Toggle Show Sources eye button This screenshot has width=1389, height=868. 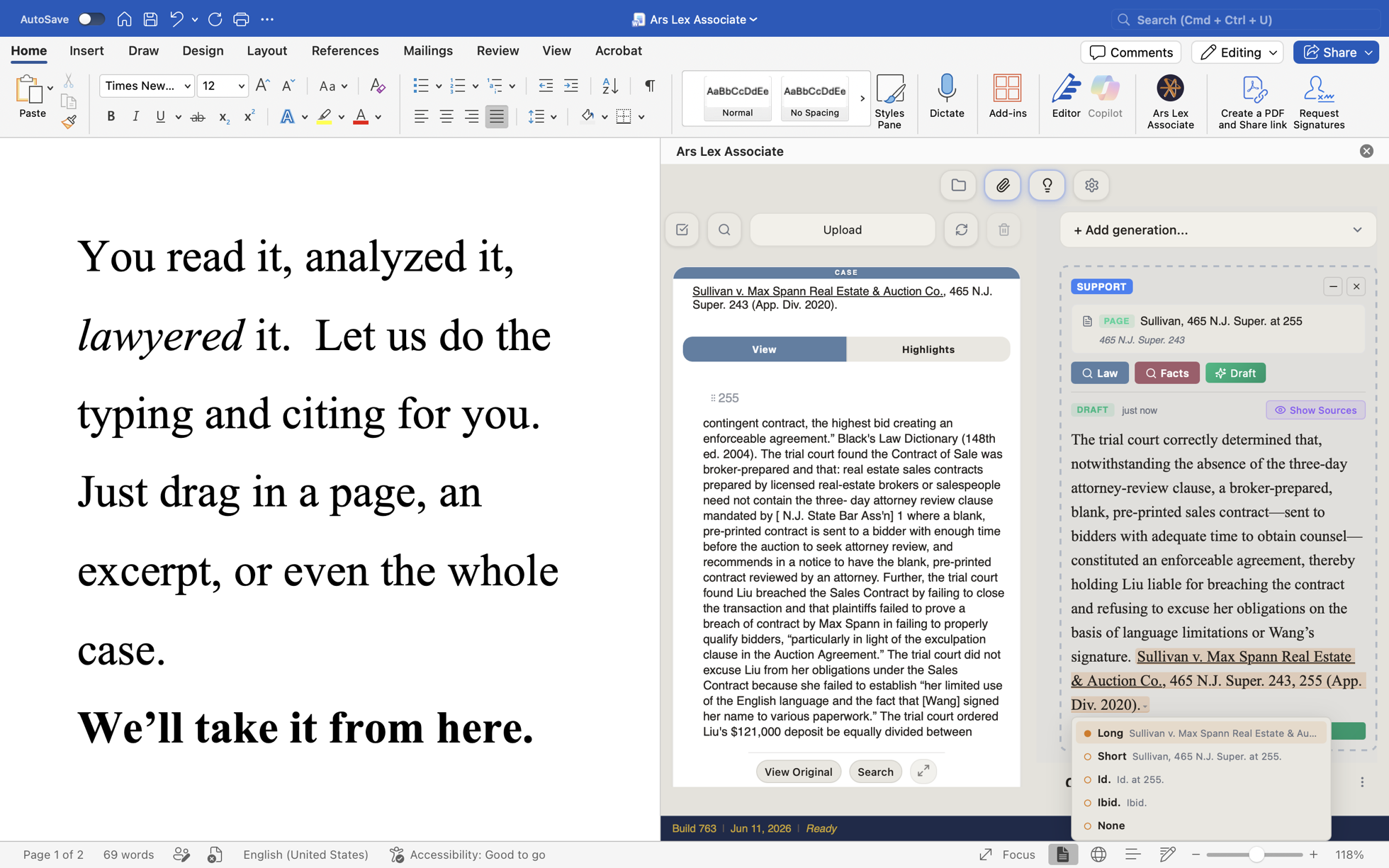coord(1315,410)
